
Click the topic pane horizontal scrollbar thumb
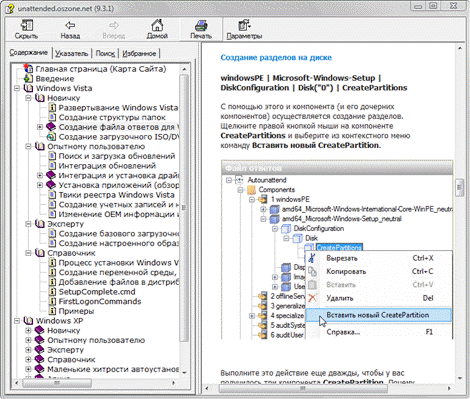[303, 388]
